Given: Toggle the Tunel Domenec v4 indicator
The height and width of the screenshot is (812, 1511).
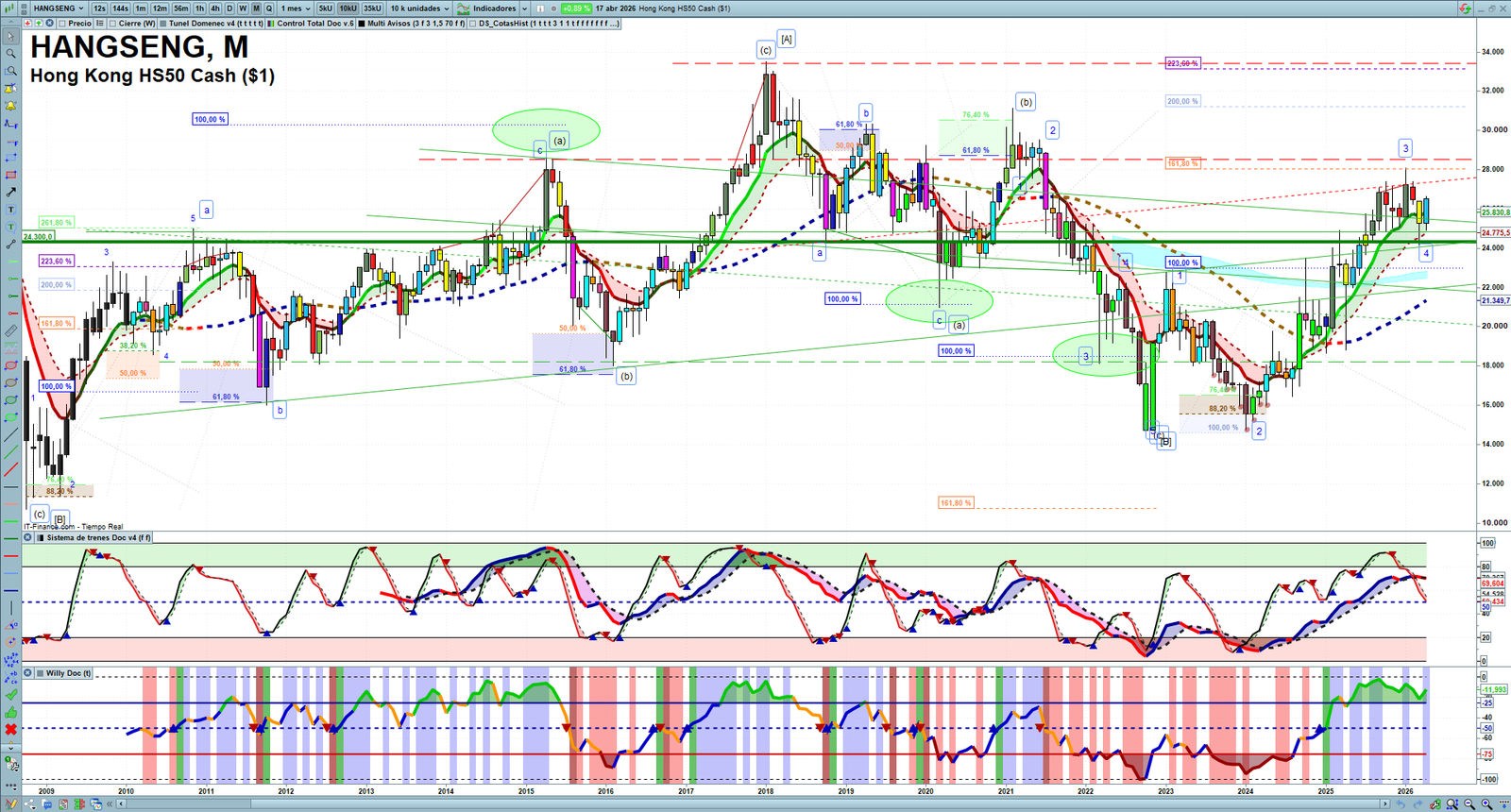Looking at the screenshot, I should point(212,24).
